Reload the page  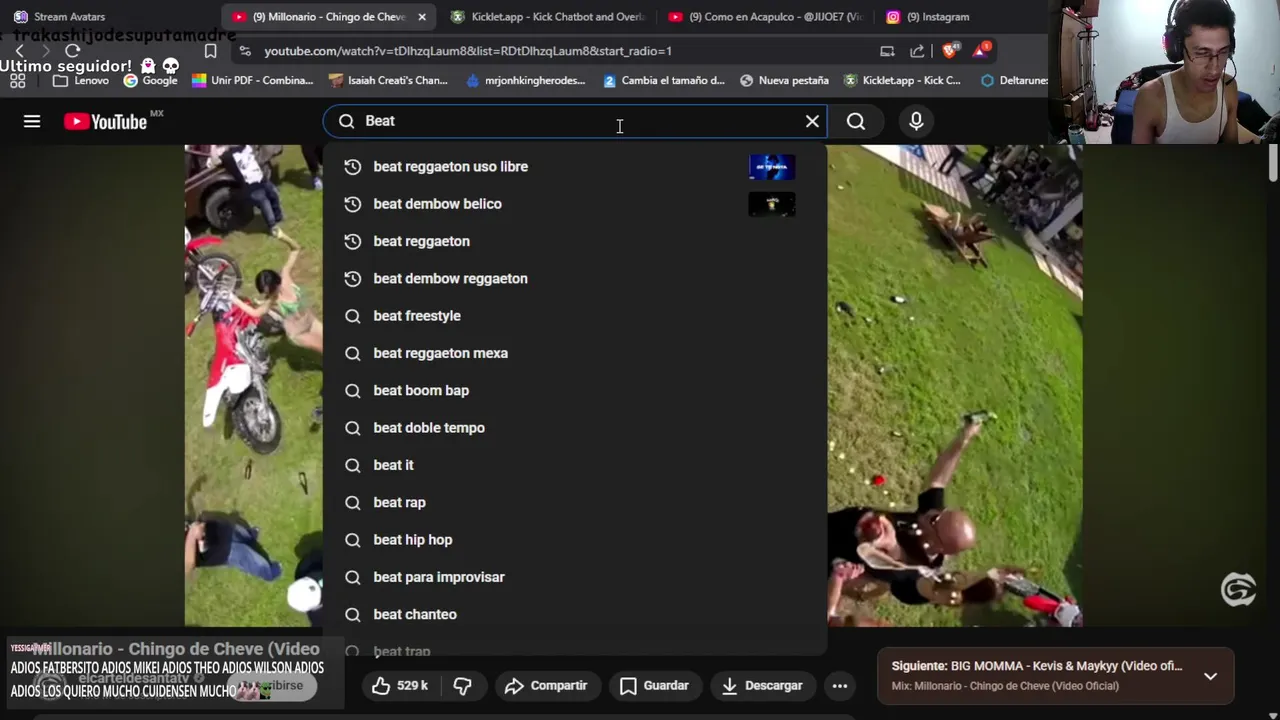tap(72, 51)
